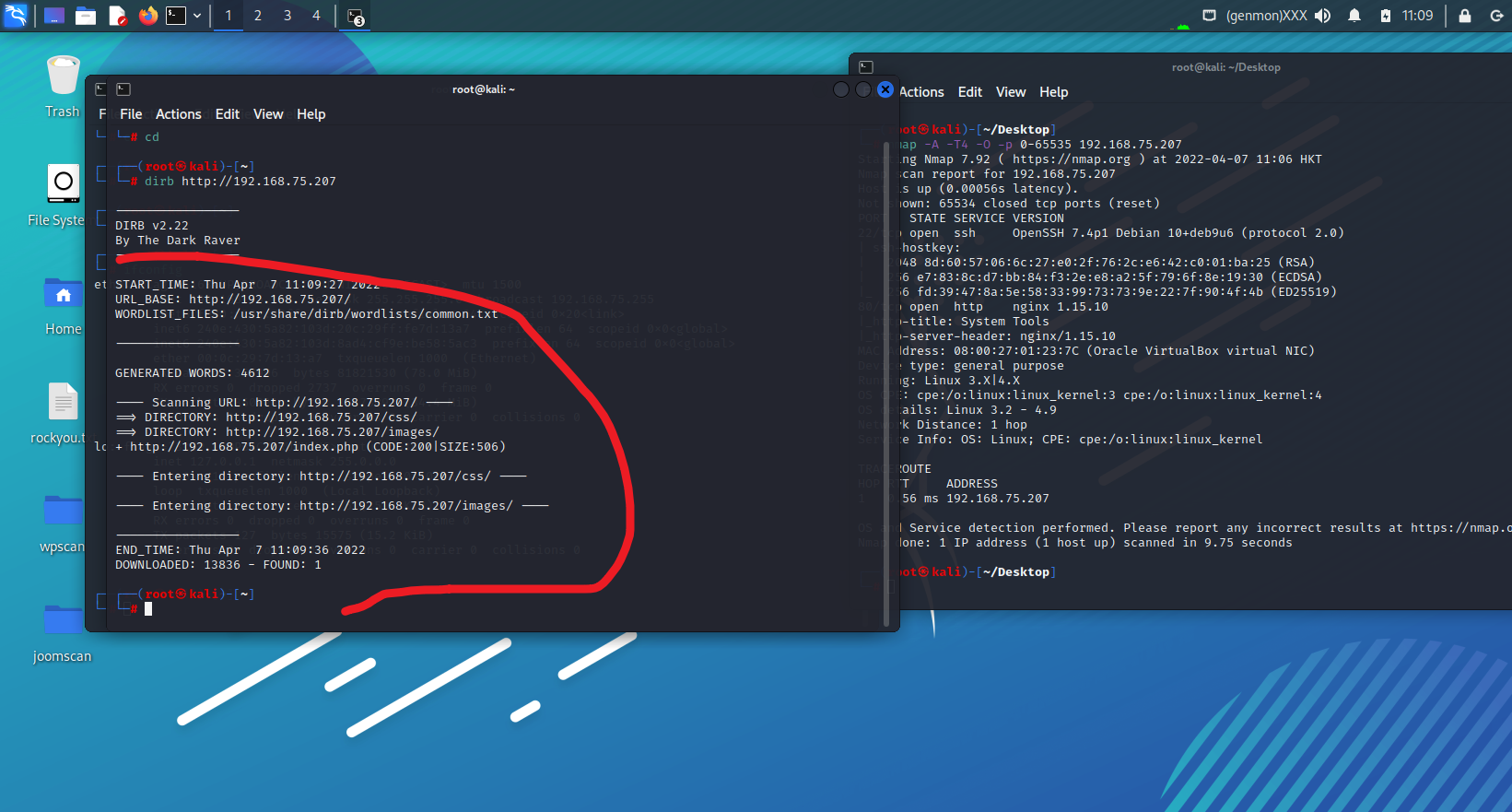Click the 'DOWNLOADED: 13836 - FOUND: 1' line

[x=218, y=565]
